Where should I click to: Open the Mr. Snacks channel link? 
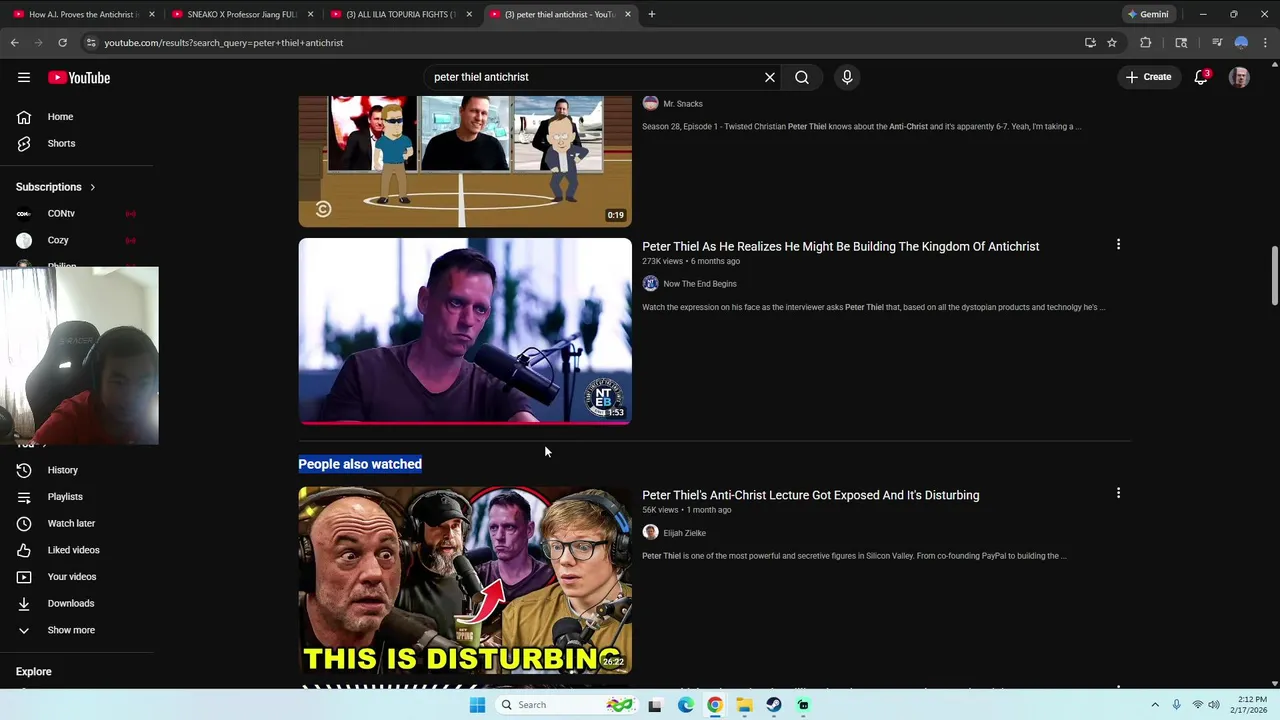point(683,104)
